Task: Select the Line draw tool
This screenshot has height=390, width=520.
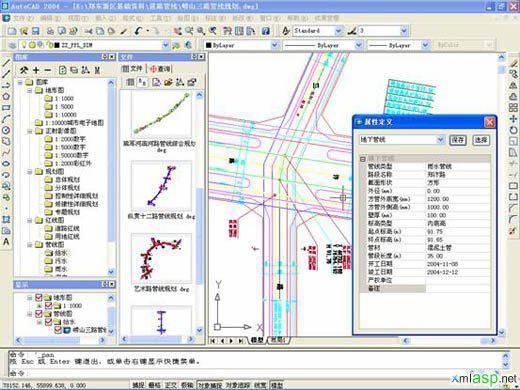Action: [6, 63]
